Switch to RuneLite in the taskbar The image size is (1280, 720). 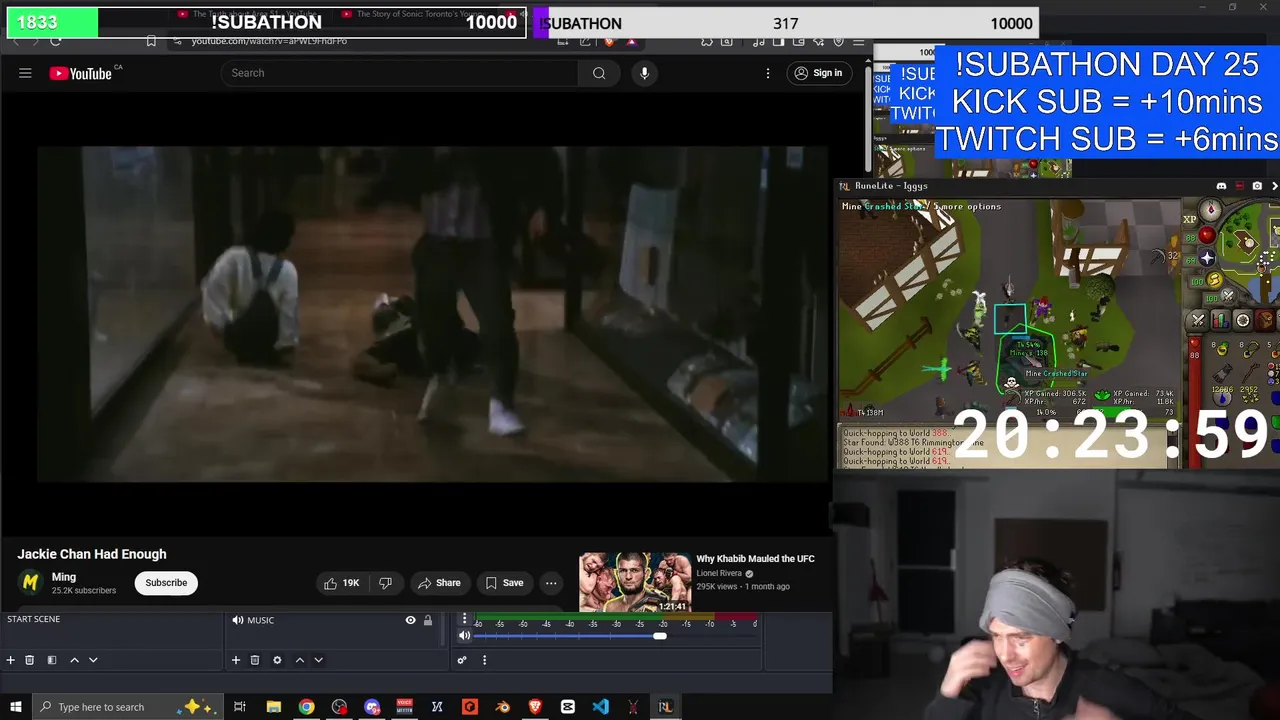coord(665,707)
